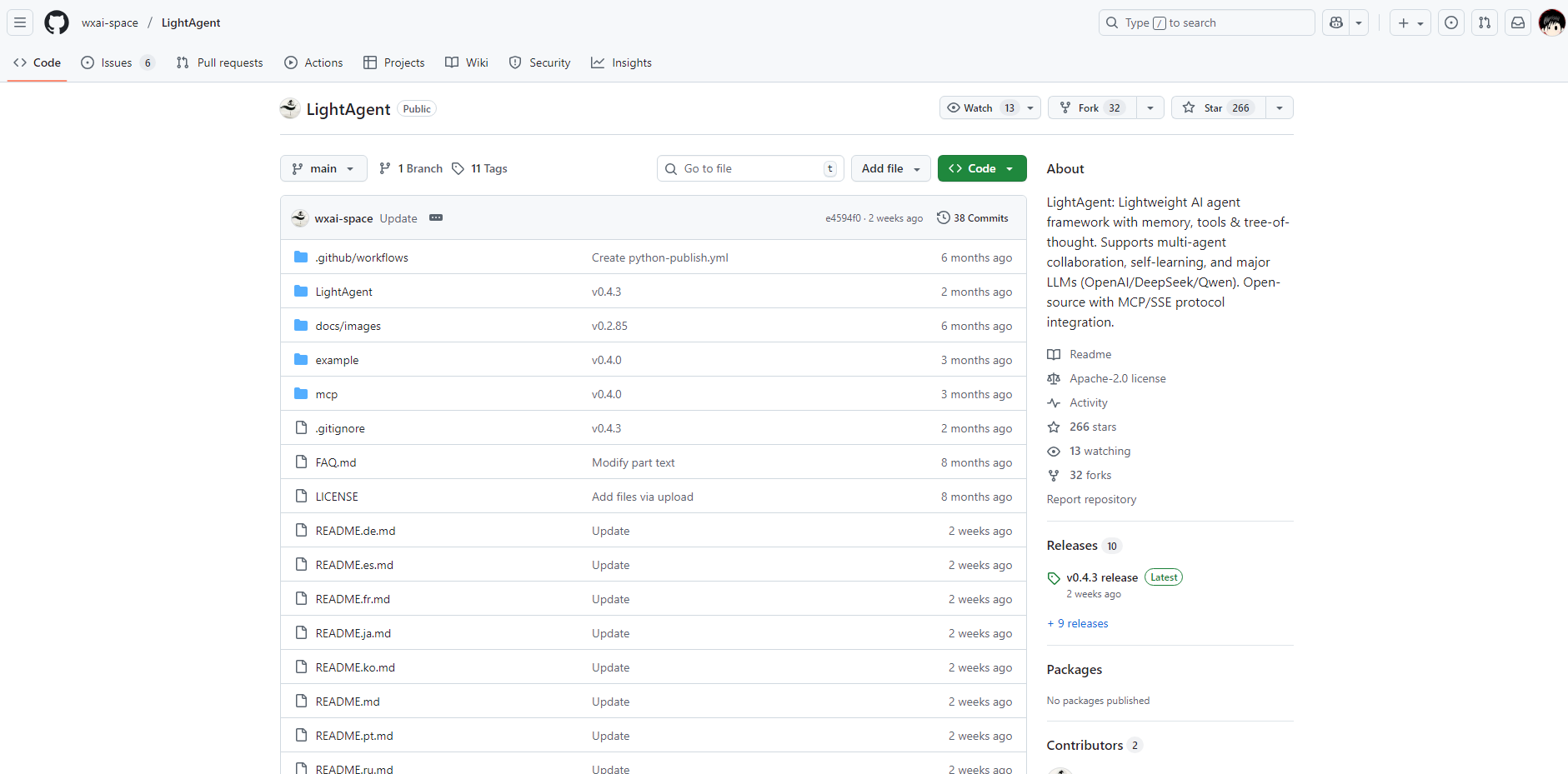The width and height of the screenshot is (1568, 774).
Task: Open the LightAgent folder
Action: pos(343,292)
